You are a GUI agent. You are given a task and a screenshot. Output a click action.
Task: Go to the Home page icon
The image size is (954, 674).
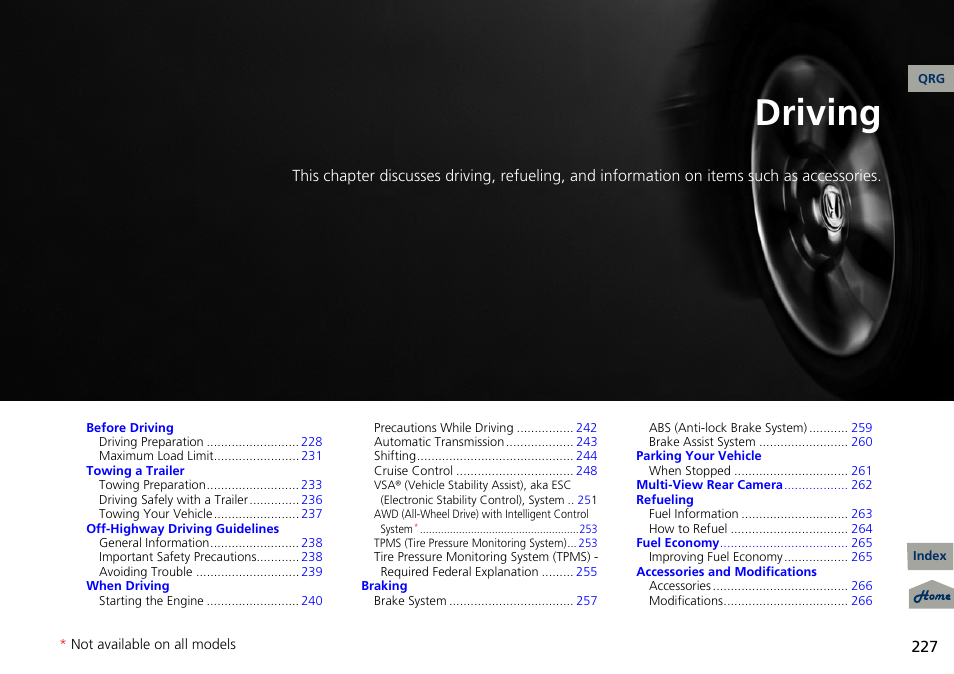931,594
